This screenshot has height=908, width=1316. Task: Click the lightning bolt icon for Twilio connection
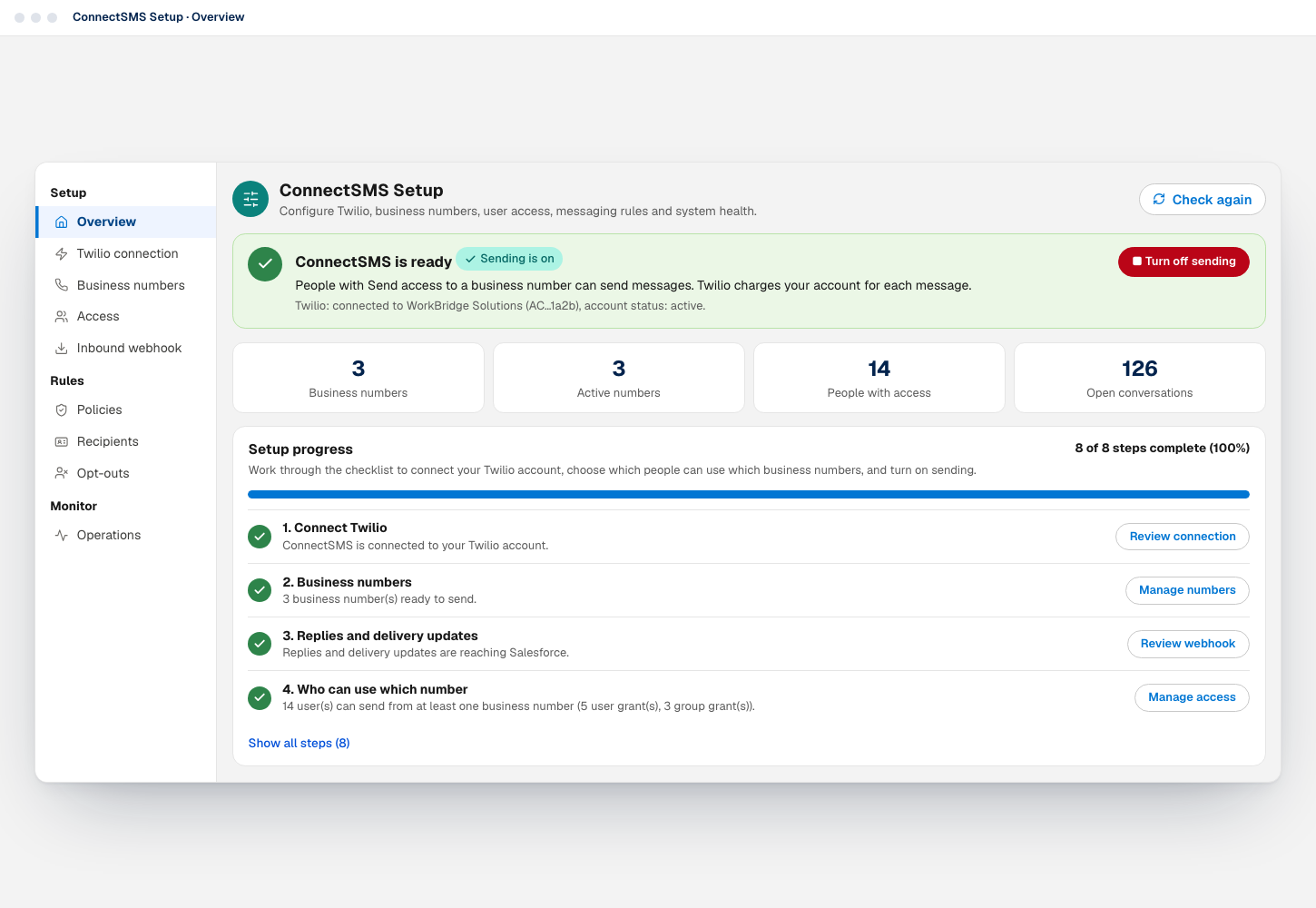tap(62, 254)
